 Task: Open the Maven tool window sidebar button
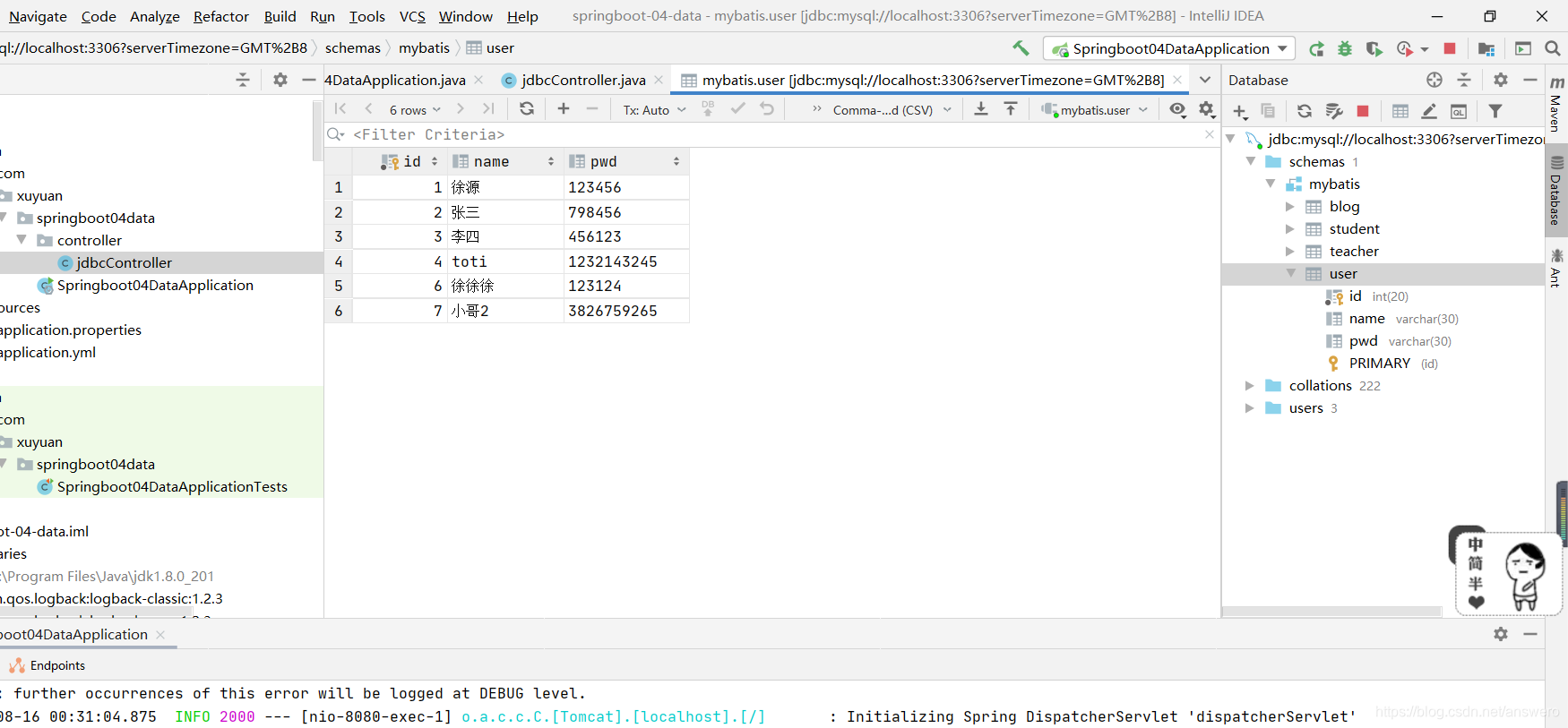pos(1556,105)
